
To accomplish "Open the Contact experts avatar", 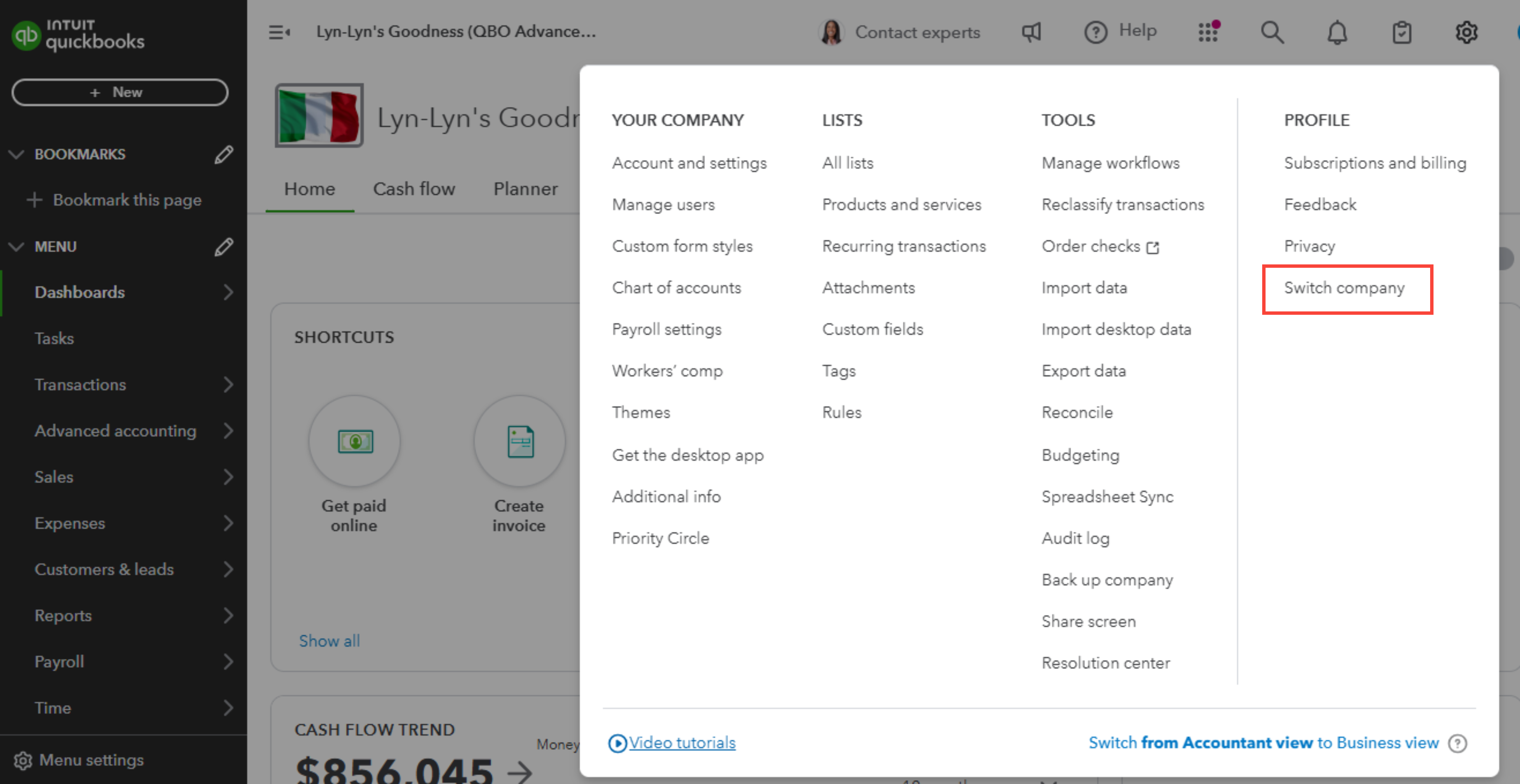I will click(831, 32).
